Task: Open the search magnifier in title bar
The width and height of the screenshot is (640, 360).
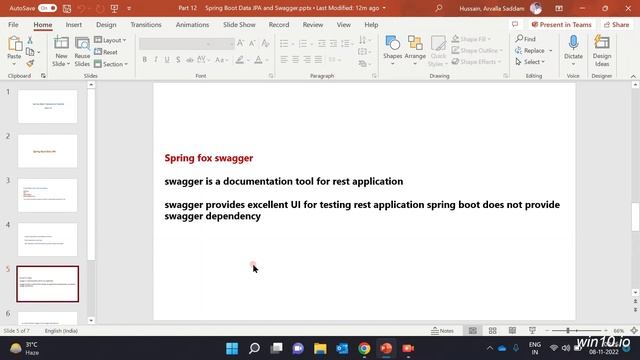Action: pyautogui.click(x=438, y=8)
